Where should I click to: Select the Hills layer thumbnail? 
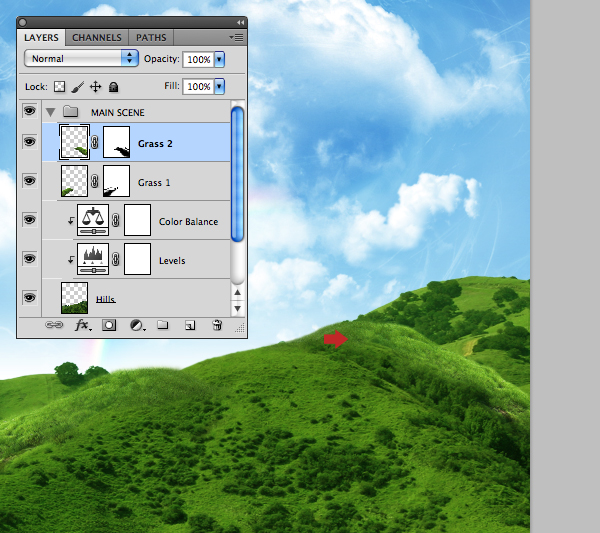(74, 298)
